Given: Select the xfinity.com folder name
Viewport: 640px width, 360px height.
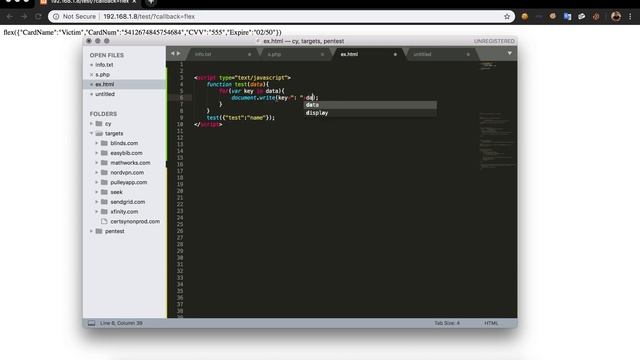Looking at the screenshot, I should click(x=124, y=211).
